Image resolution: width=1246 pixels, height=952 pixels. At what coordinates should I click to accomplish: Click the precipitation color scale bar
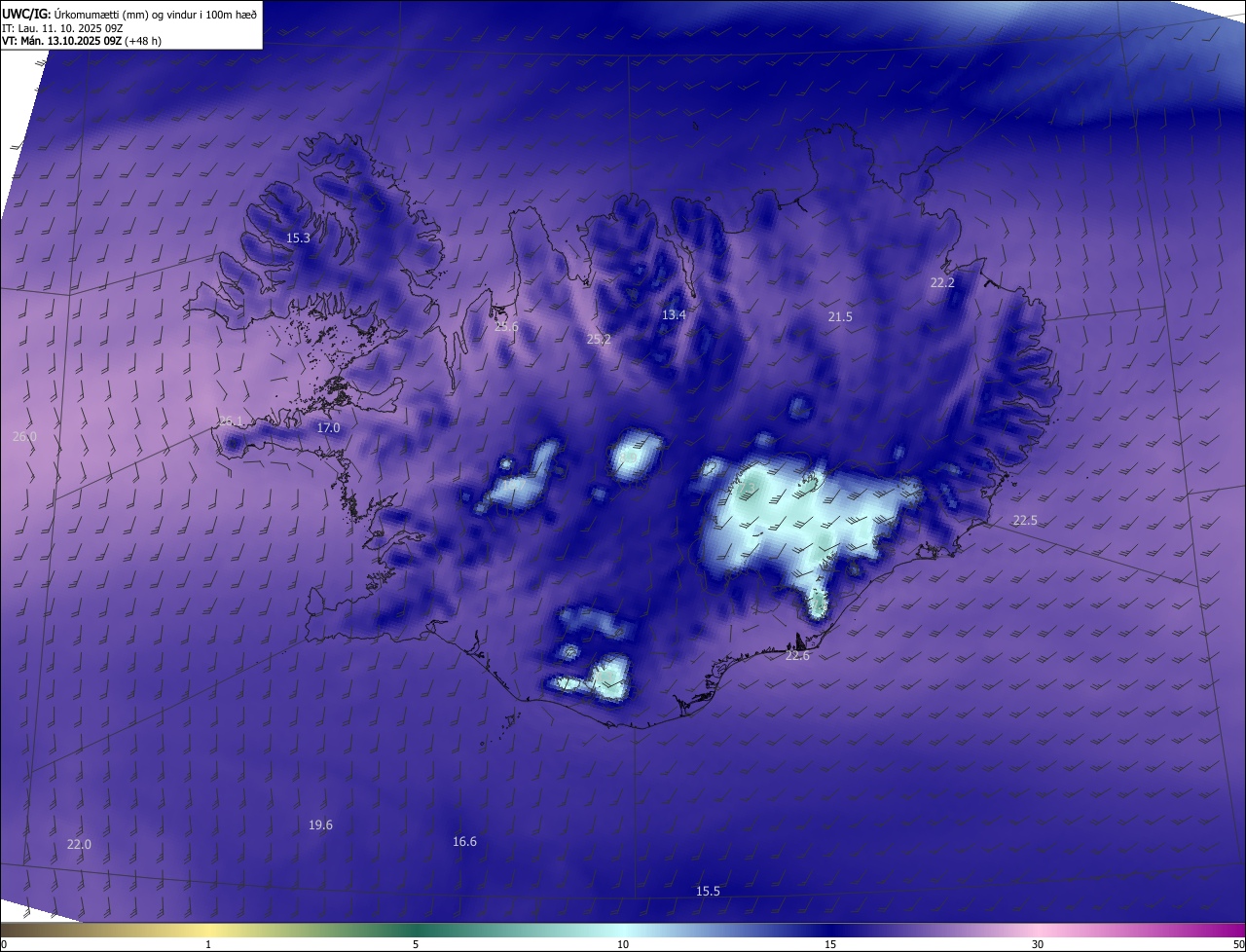623,930
